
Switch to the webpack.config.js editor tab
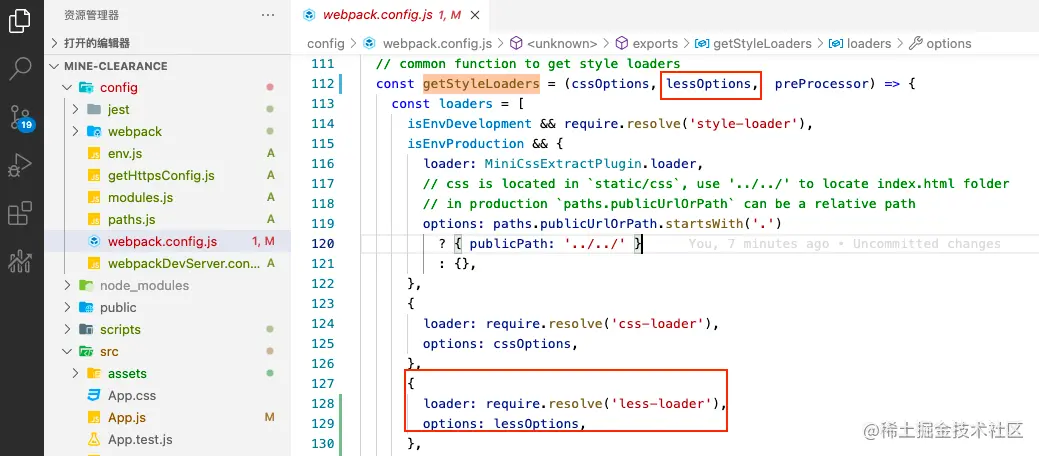click(x=392, y=15)
